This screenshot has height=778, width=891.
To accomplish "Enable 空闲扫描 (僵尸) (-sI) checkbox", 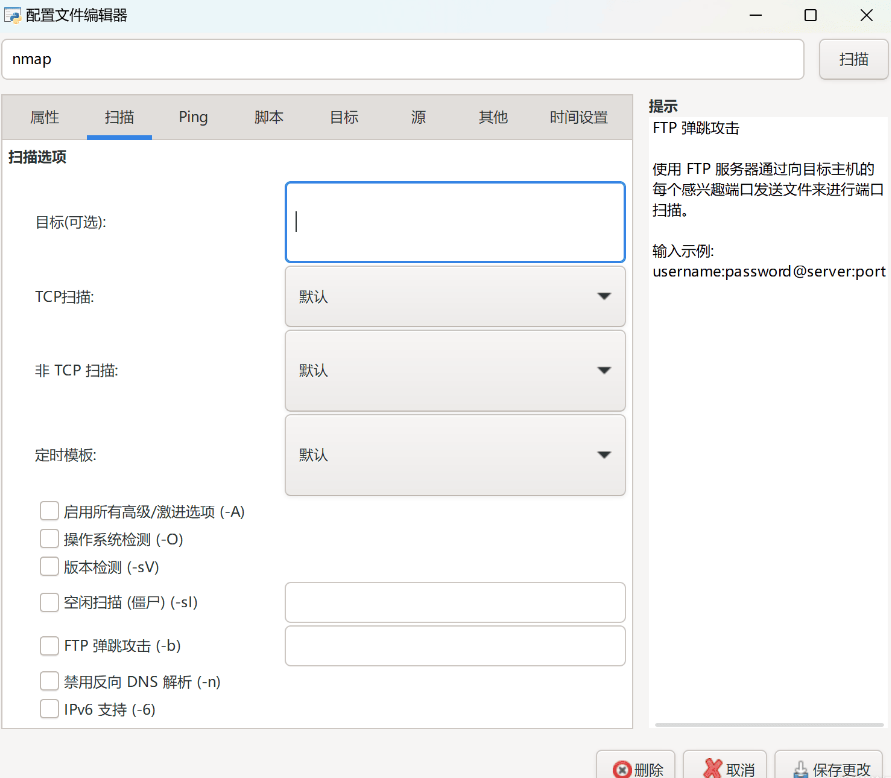I will [x=50, y=602].
